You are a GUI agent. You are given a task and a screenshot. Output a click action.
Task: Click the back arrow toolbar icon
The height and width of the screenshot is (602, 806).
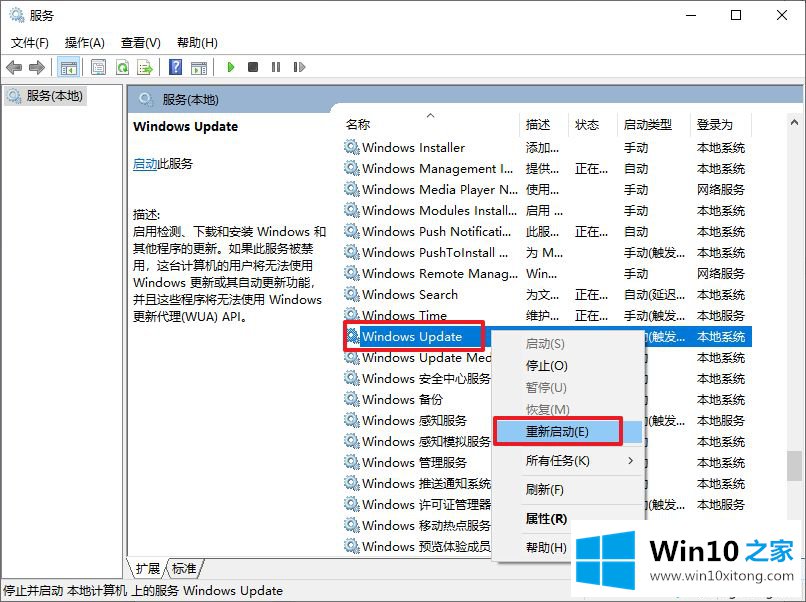point(13,67)
